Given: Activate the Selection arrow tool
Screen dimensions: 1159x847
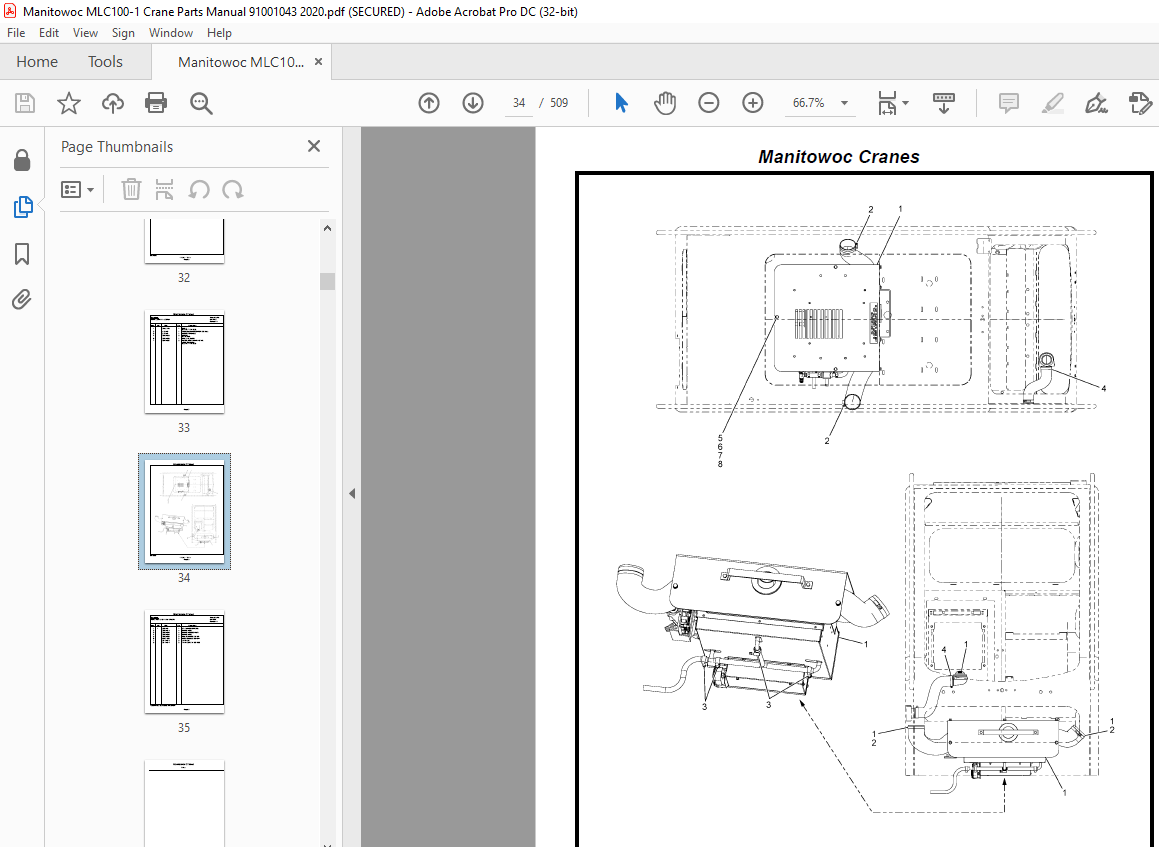Looking at the screenshot, I should (x=621, y=103).
